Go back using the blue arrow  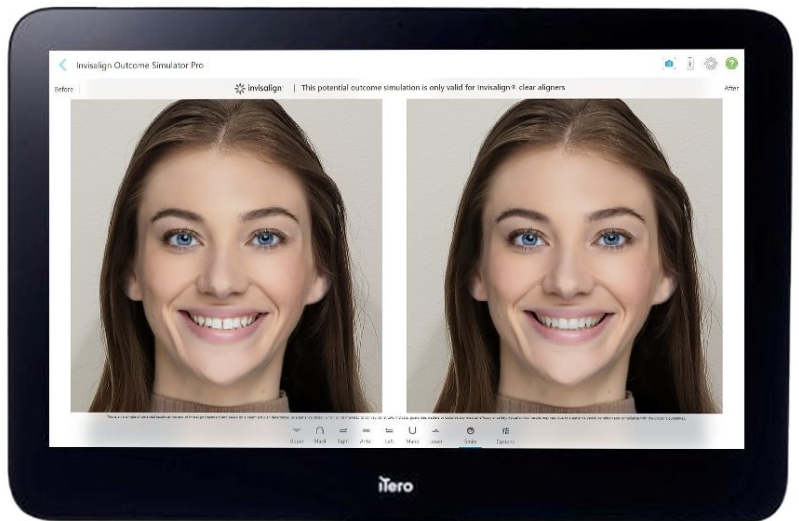63,65
